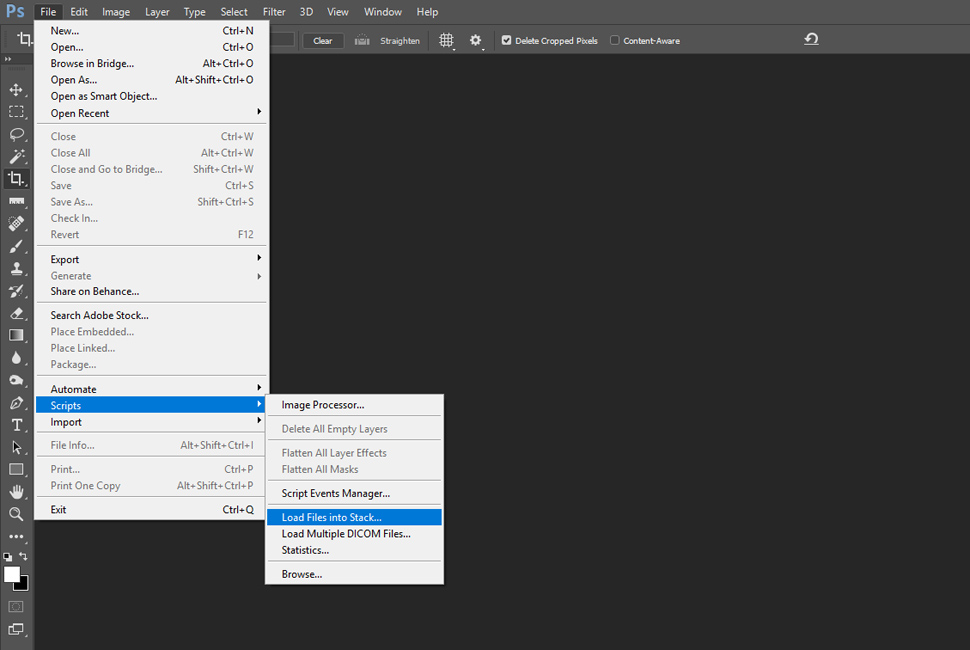Choose Browse in Scripts submenu
970x650 pixels.
pos(354,574)
